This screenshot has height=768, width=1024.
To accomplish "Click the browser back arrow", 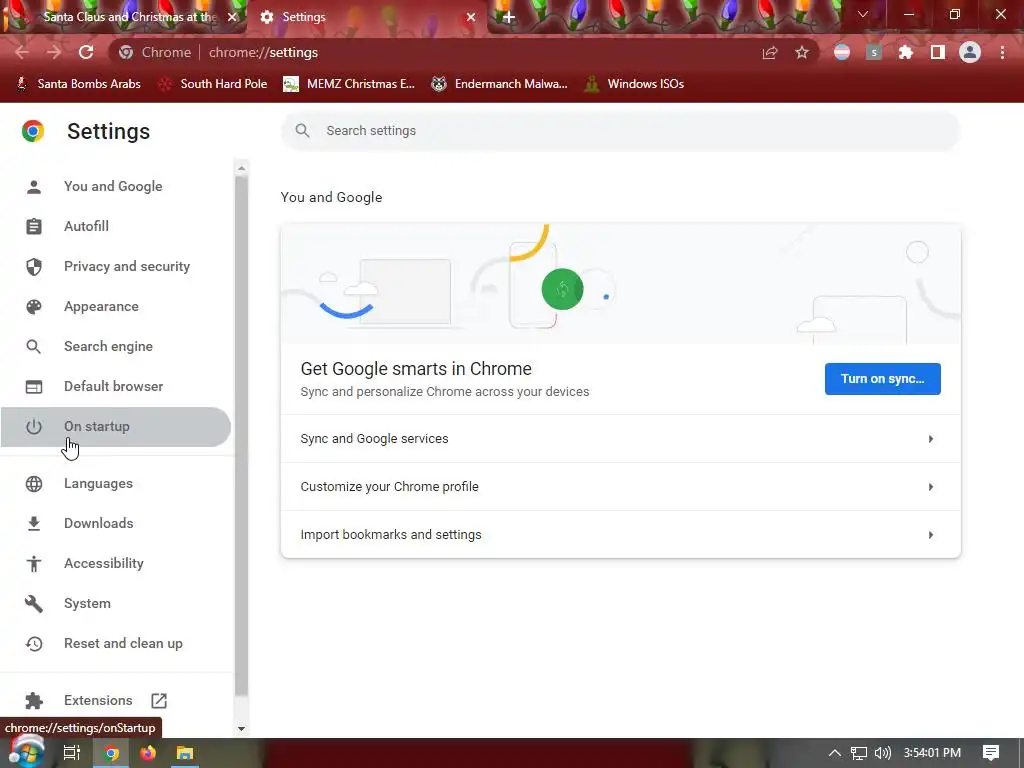I will (22, 52).
